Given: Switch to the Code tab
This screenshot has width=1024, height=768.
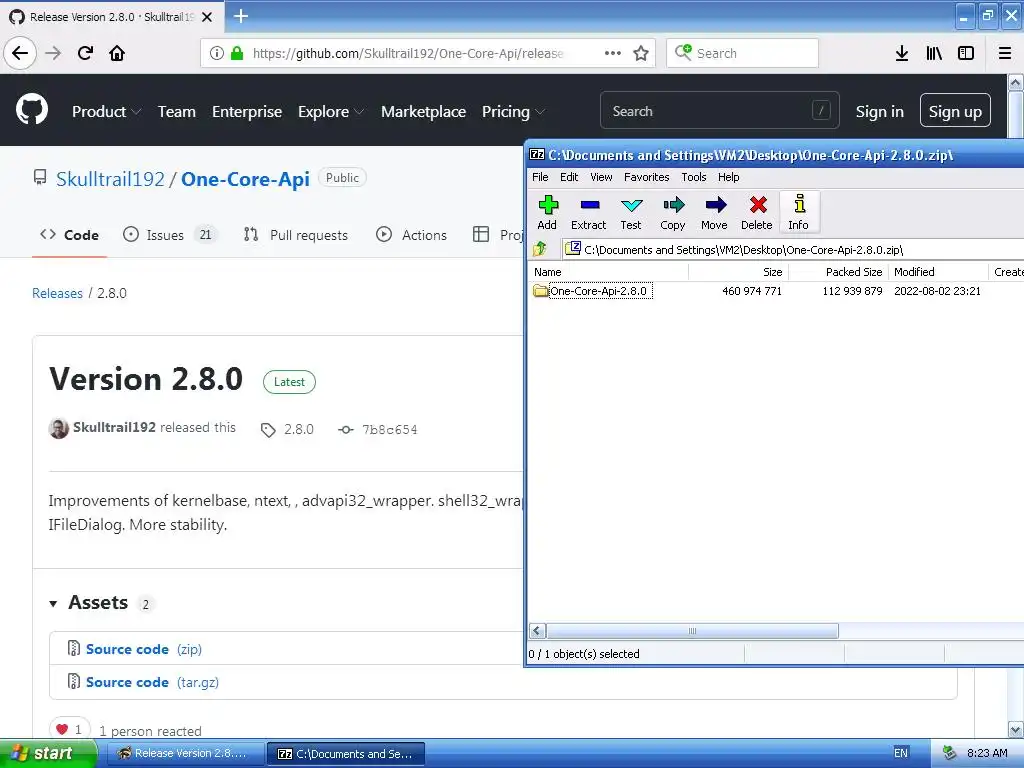Looking at the screenshot, I should [x=69, y=235].
